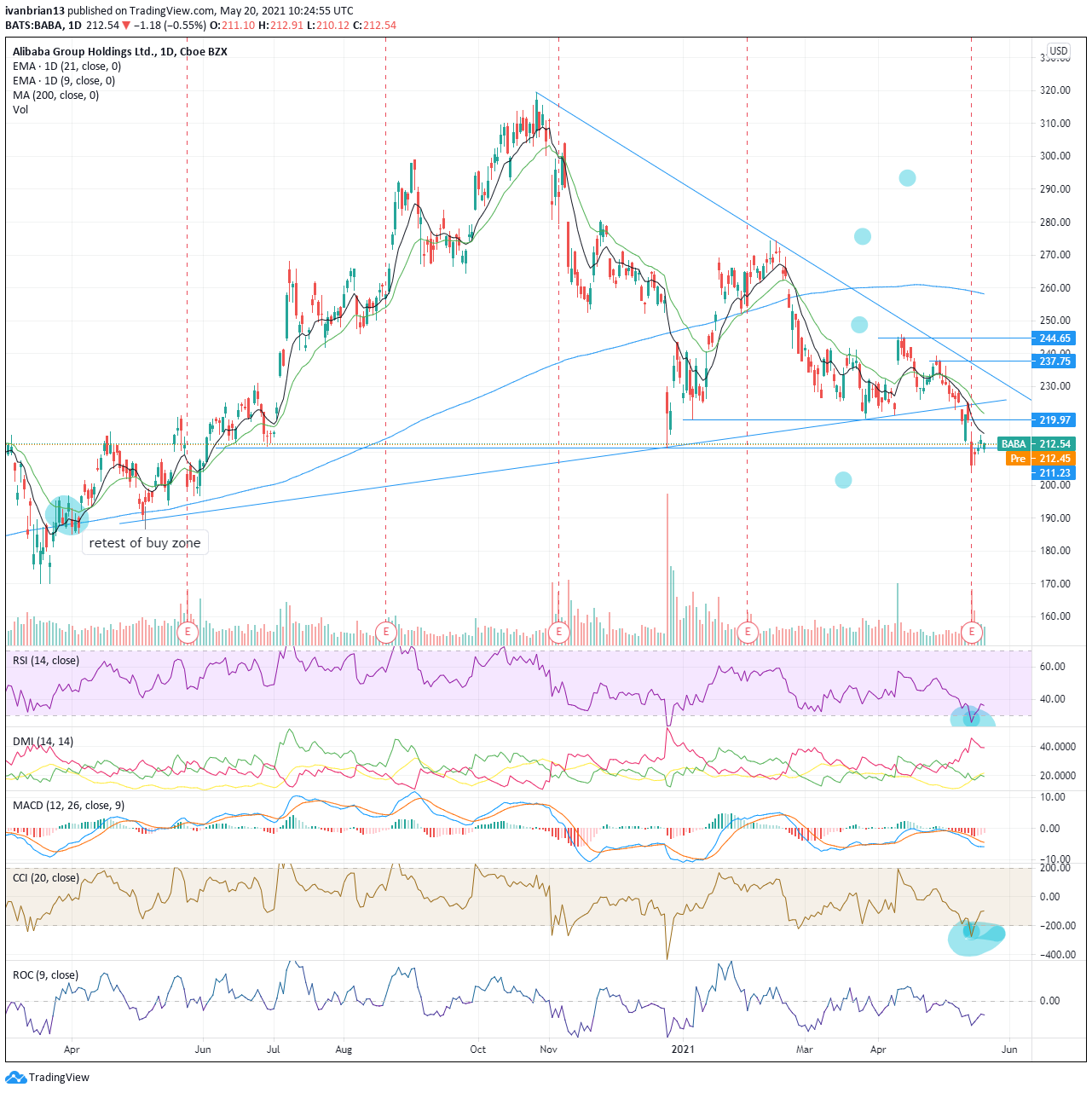The width and height of the screenshot is (1092, 1093).
Task: Click the EMA 21 indicator legend
Action: tap(66, 67)
